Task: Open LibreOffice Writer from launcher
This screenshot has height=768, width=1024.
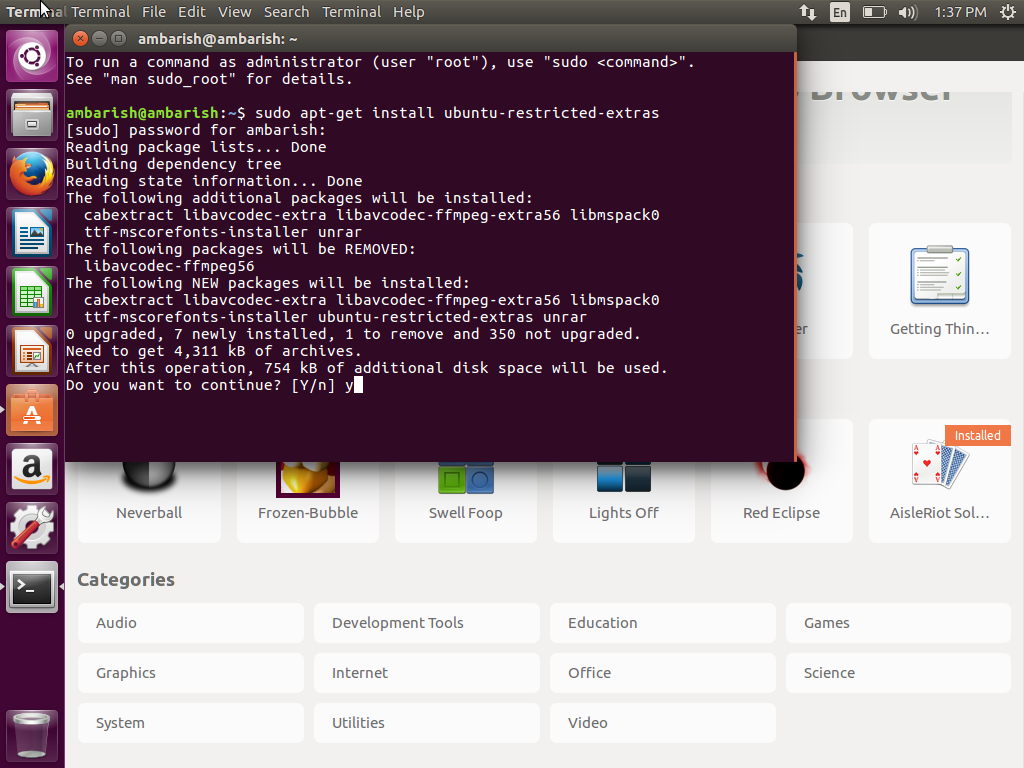Action: tap(32, 233)
